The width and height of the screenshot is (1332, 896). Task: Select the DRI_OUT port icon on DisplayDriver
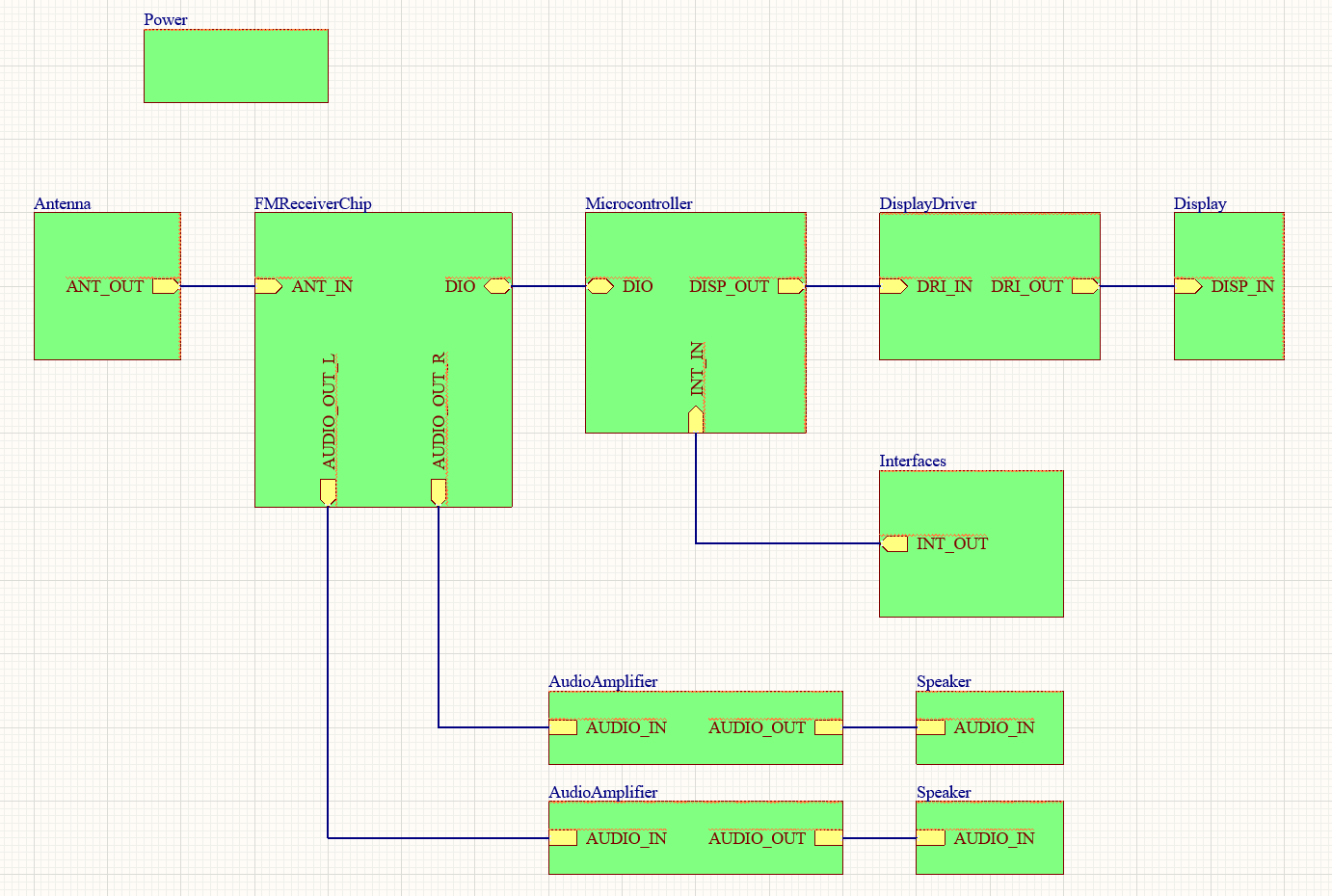[1085, 286]
